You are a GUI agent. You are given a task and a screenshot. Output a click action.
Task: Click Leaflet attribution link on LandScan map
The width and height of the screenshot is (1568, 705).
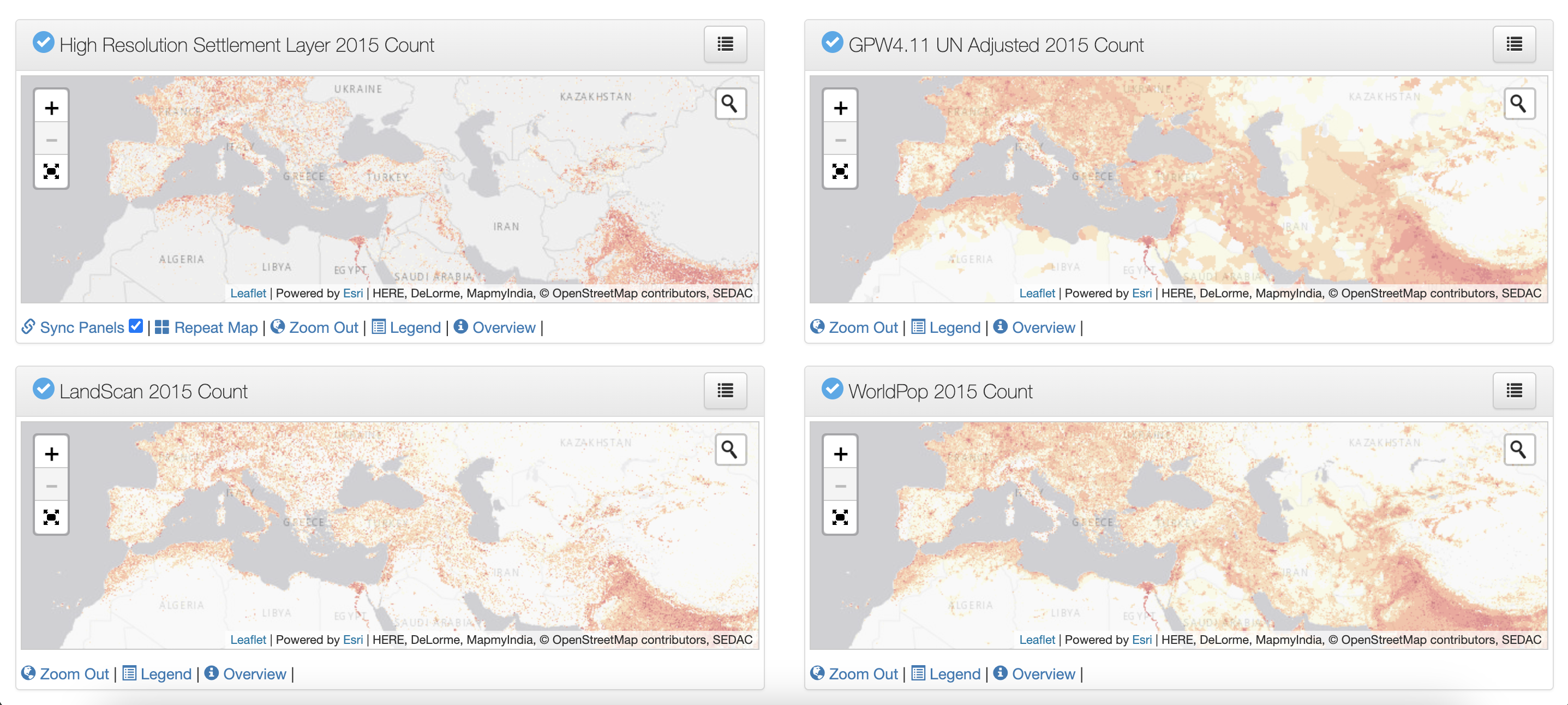click(248, 640)
